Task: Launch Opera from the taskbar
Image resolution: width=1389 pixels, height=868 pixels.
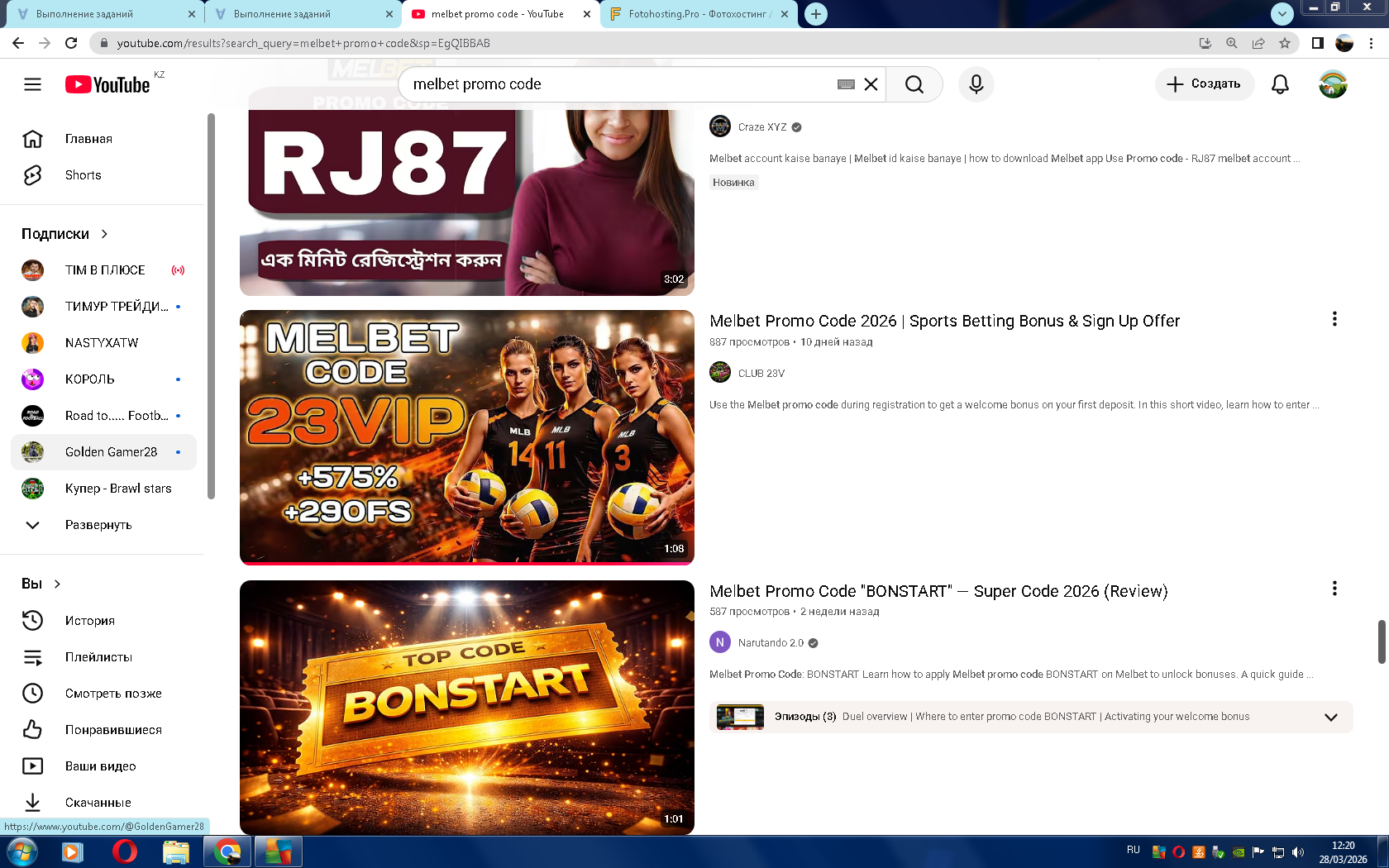Action: point(124,851)
